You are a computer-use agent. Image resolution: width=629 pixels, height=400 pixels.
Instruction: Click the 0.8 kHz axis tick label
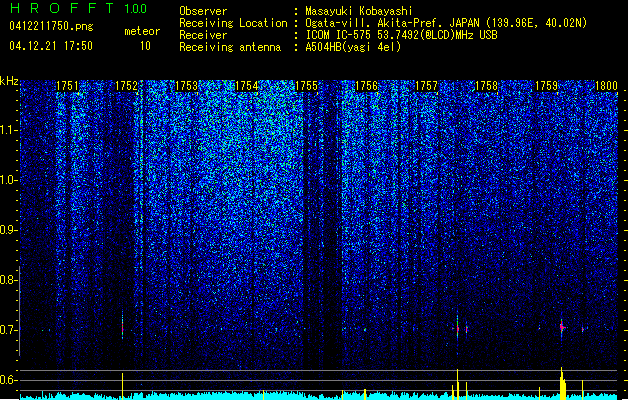pos(7,280)
